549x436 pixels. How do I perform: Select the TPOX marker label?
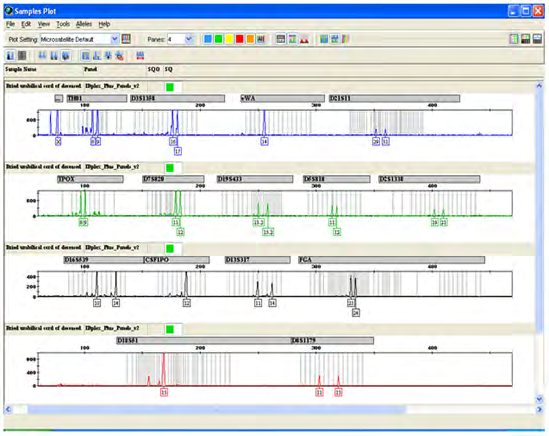point(90,179)
